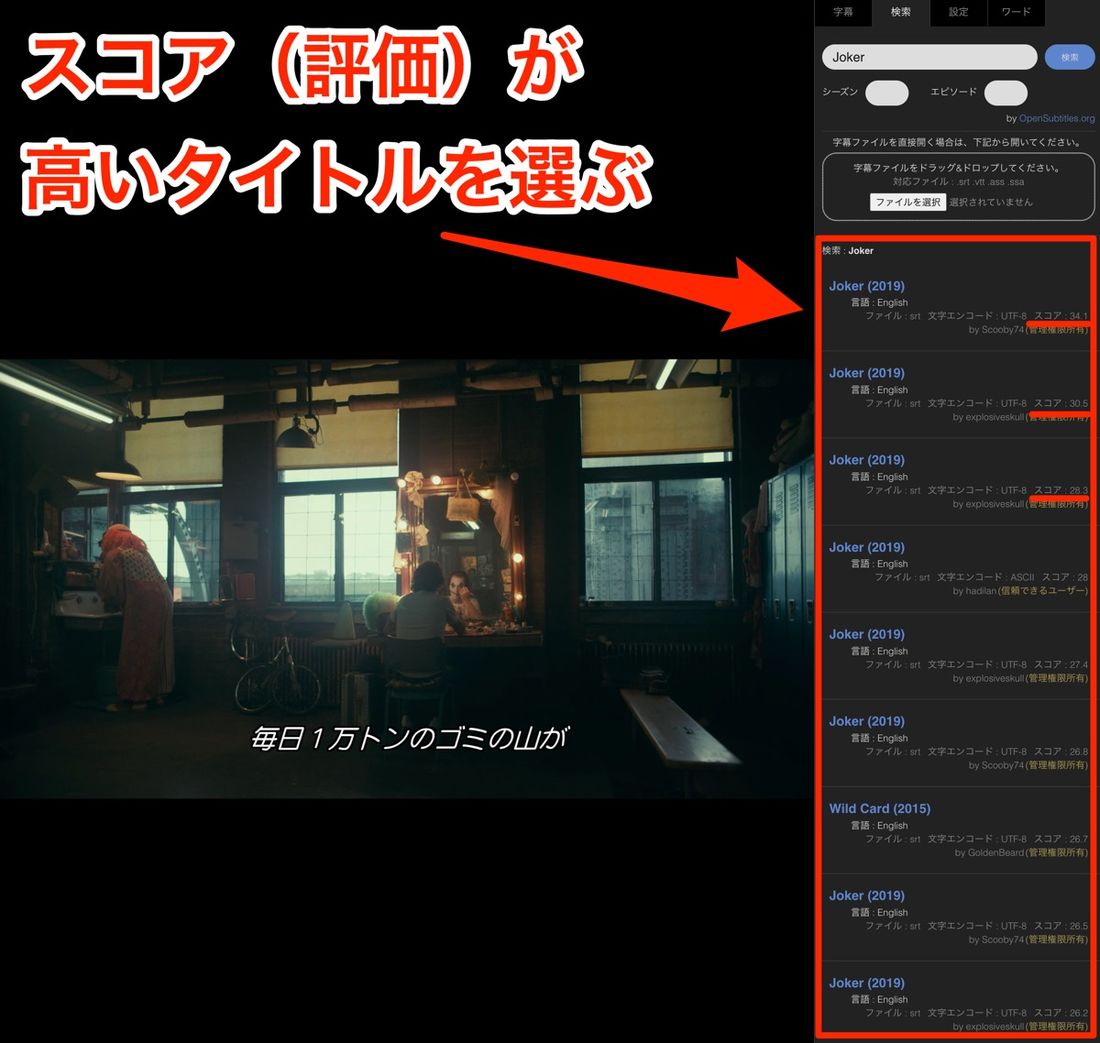Click 'by Scooby74' under the score 34.1 result
Screen dimensions: 1100x1043
pyautogui.click(x=996, y=330)
